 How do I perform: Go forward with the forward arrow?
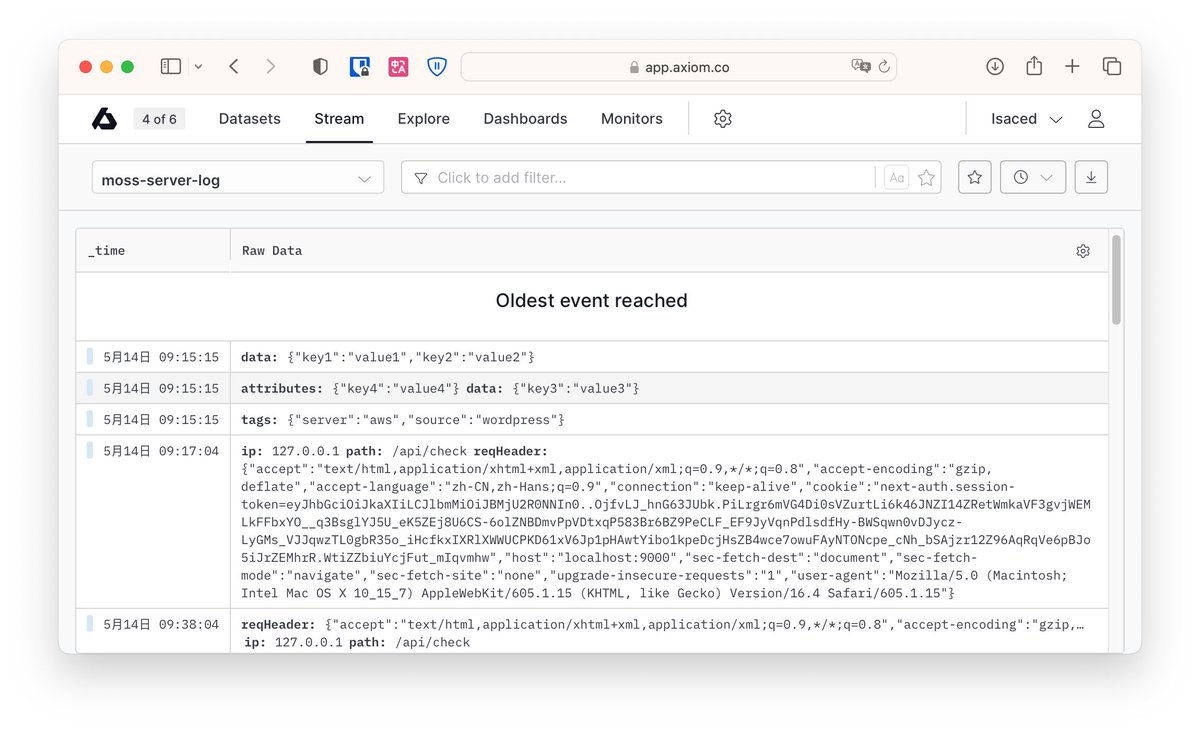click(270, 66)
